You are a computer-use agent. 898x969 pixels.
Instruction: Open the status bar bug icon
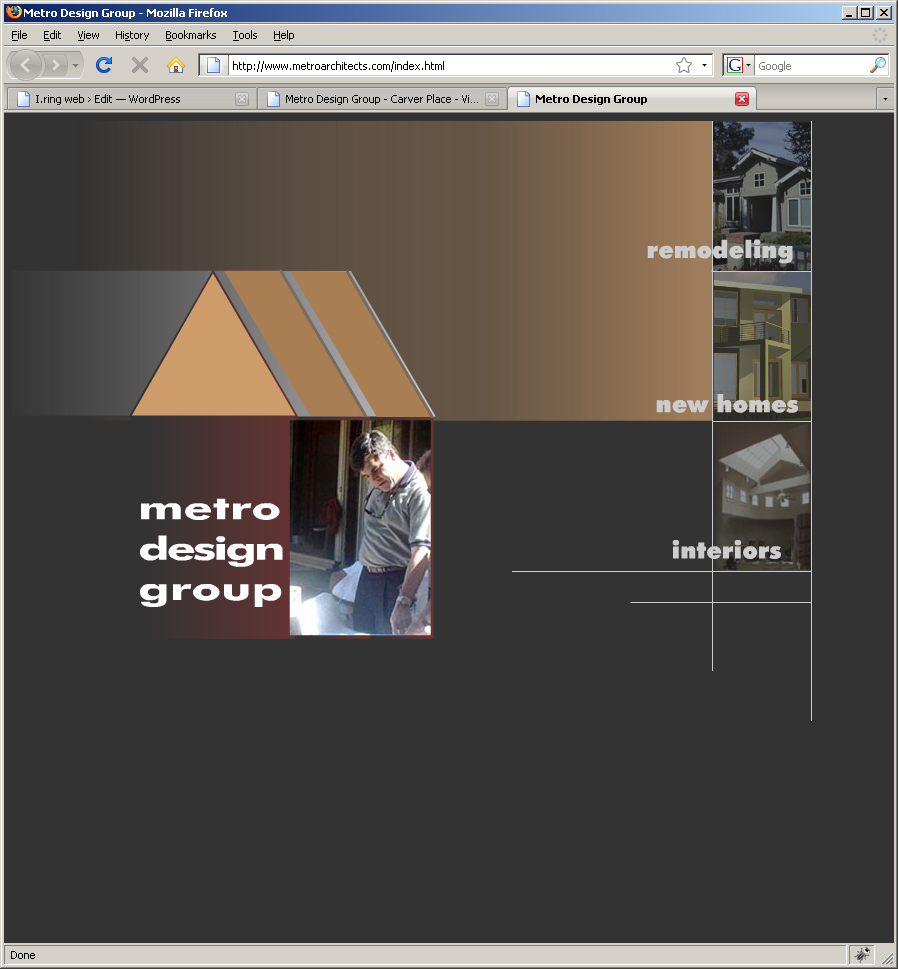click(862, 954)
